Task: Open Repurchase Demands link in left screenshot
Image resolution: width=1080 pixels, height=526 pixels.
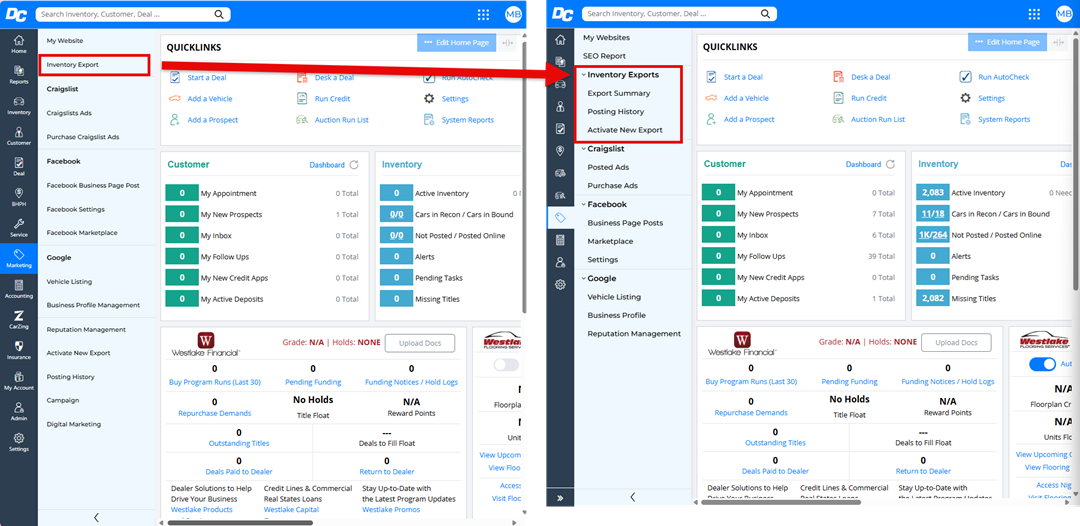Action: pos(214,413)
